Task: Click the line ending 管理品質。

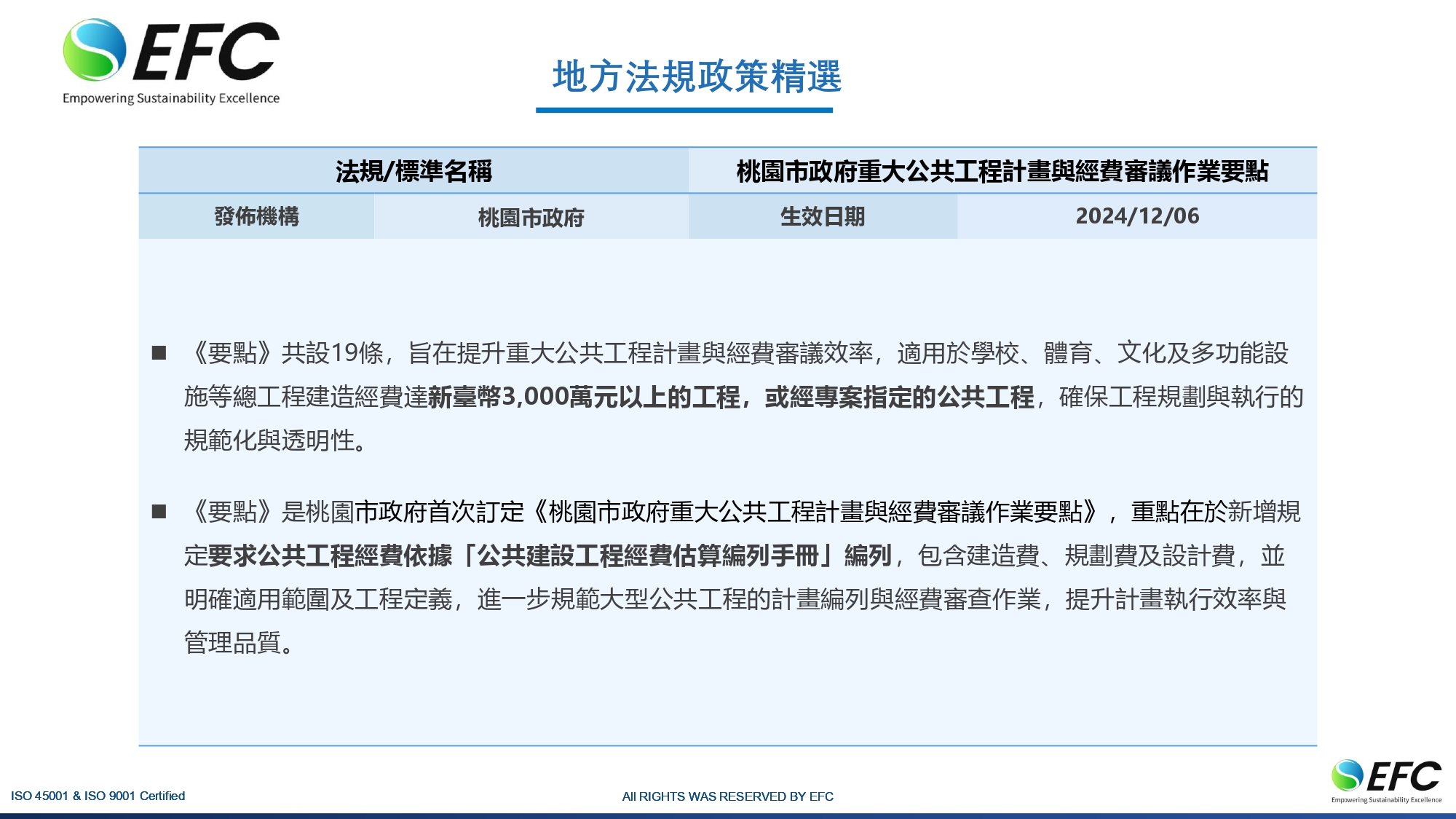Action: 239,643
